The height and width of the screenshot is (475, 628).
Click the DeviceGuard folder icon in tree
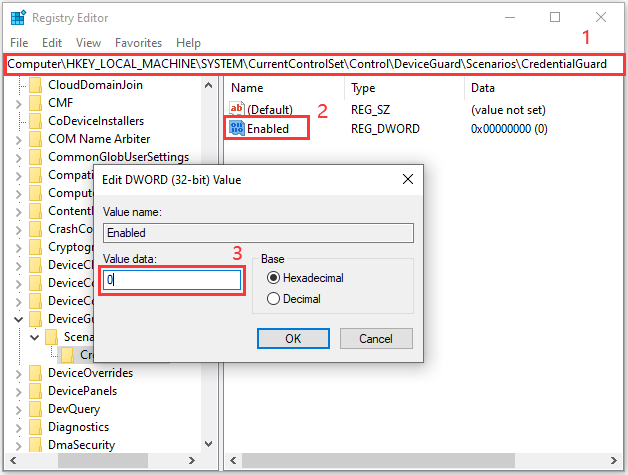tap(35, 319)
